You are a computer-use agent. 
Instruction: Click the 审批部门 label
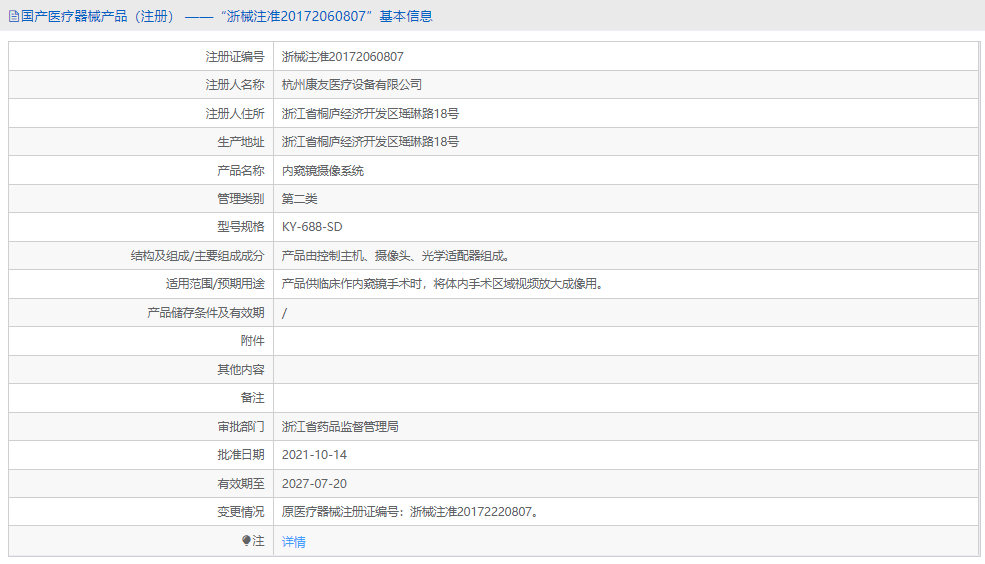tap(241, 427)
